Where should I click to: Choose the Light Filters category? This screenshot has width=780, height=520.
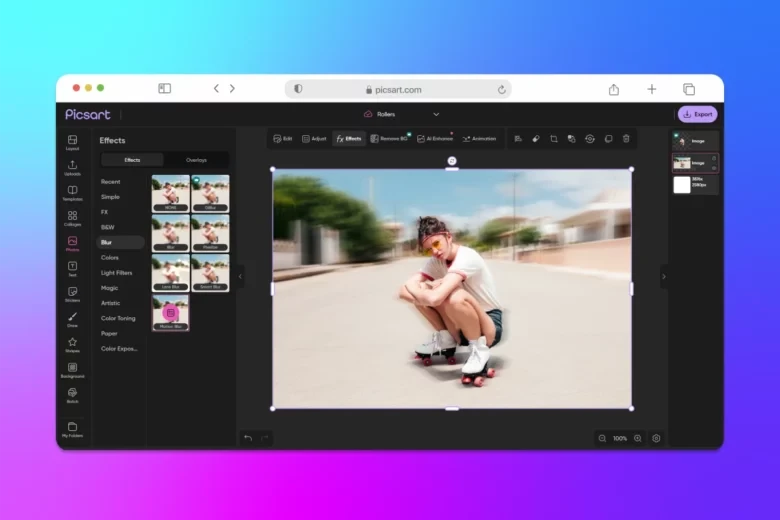pos(116,272)
